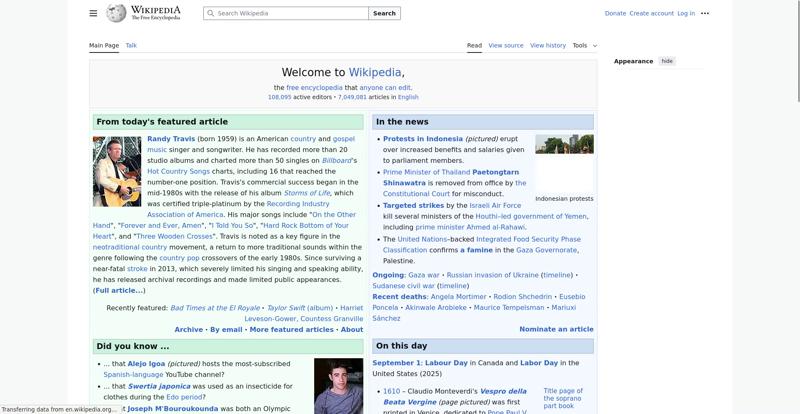
Task: Click the Paetongtarn Shinawatra link
Action: pos(451,178)
